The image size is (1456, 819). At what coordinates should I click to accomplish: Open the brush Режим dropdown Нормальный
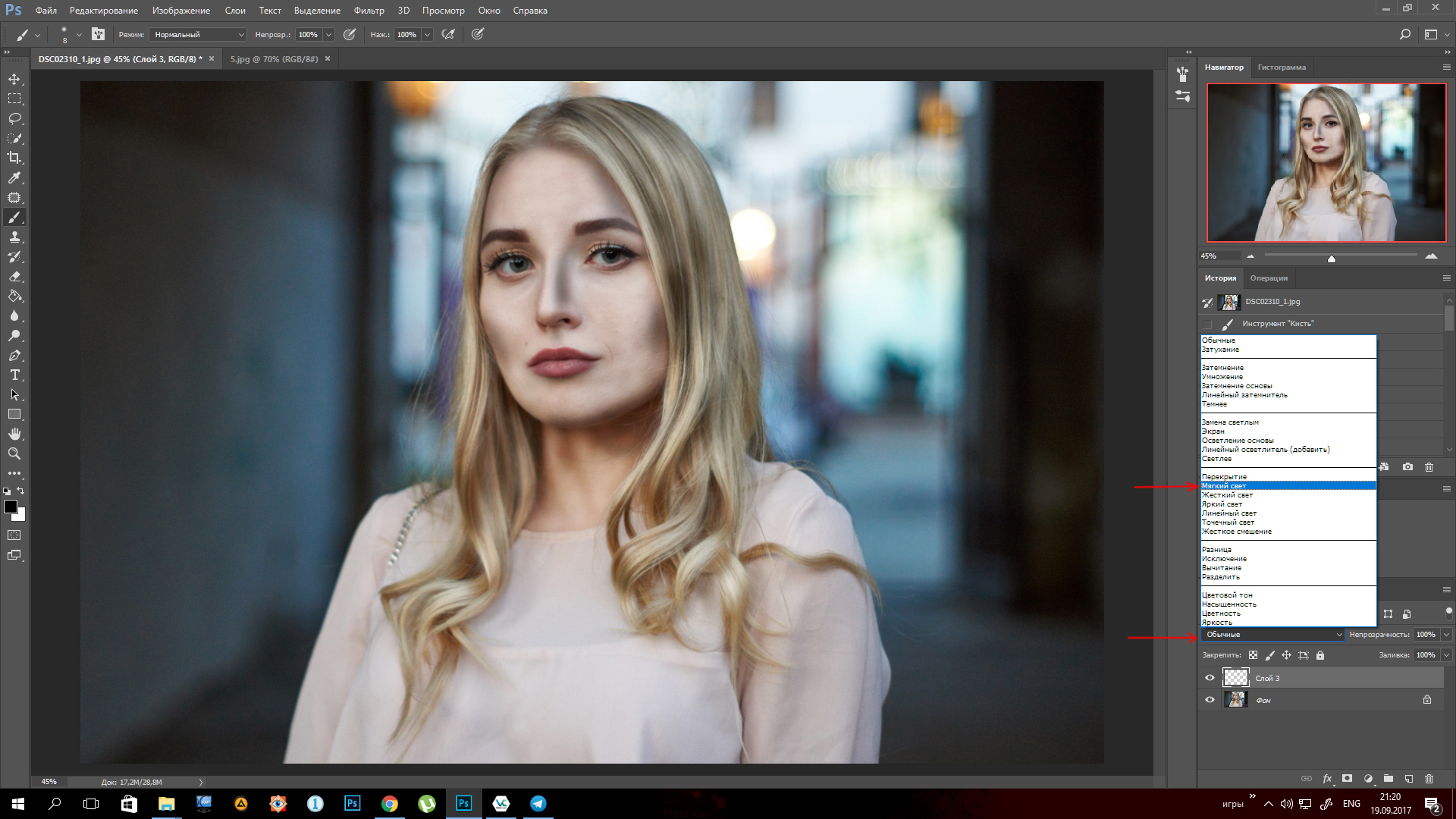tap(198, 34)
